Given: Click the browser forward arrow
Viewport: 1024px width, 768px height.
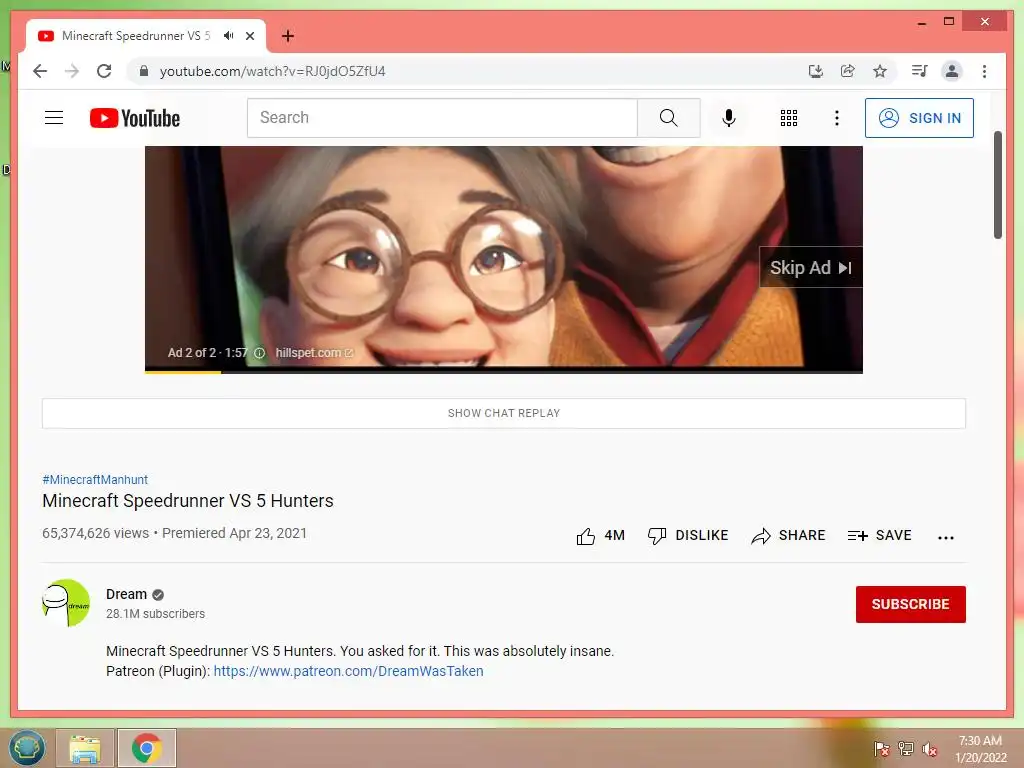Looking at the screenshot, I should [72, 71].
